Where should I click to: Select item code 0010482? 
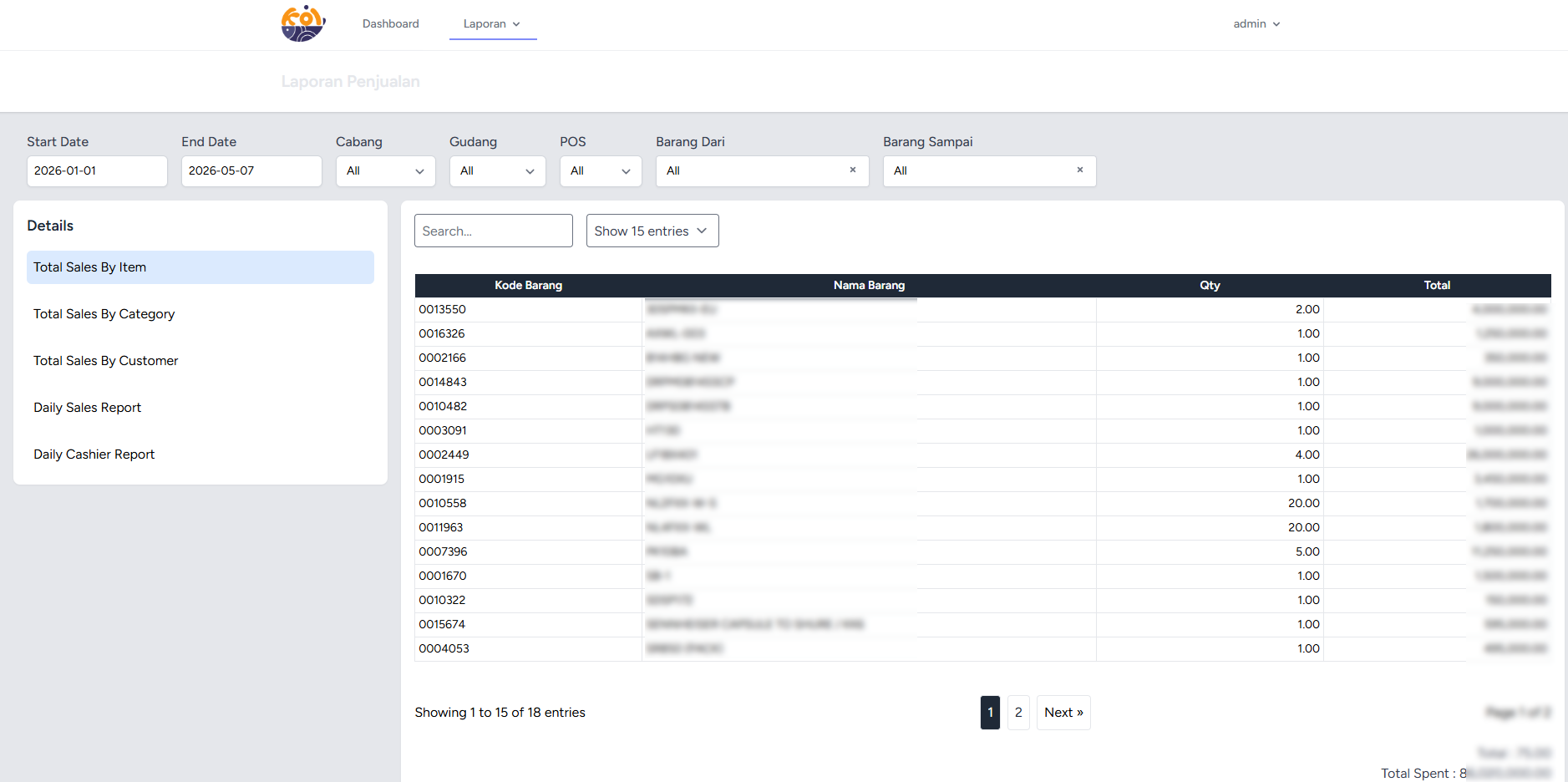[x=443, y=406]
